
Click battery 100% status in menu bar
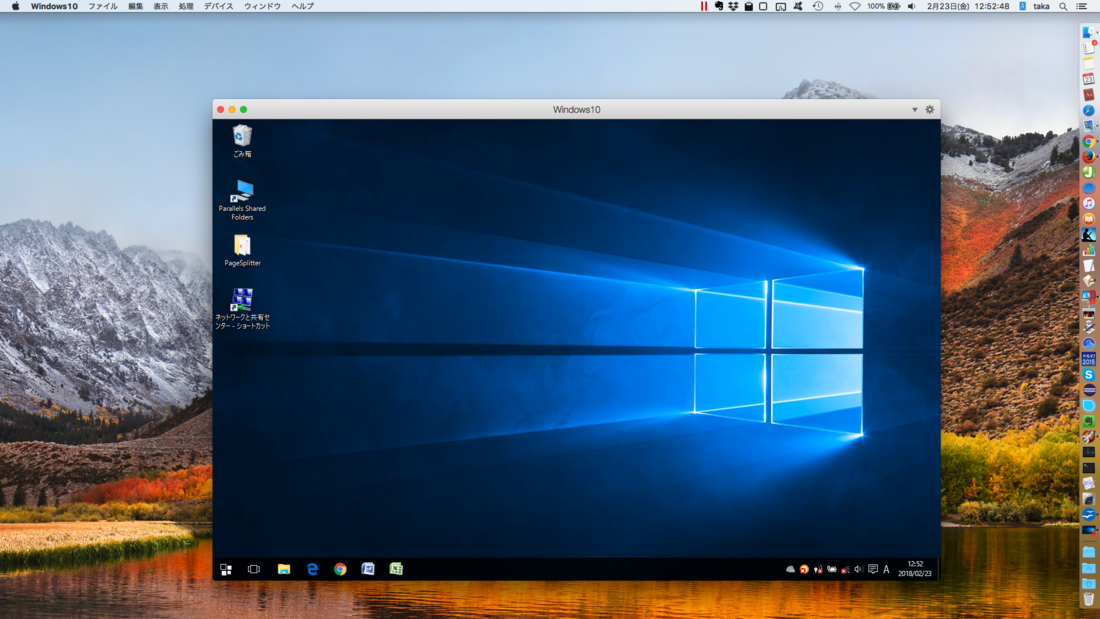coord(883,6)
